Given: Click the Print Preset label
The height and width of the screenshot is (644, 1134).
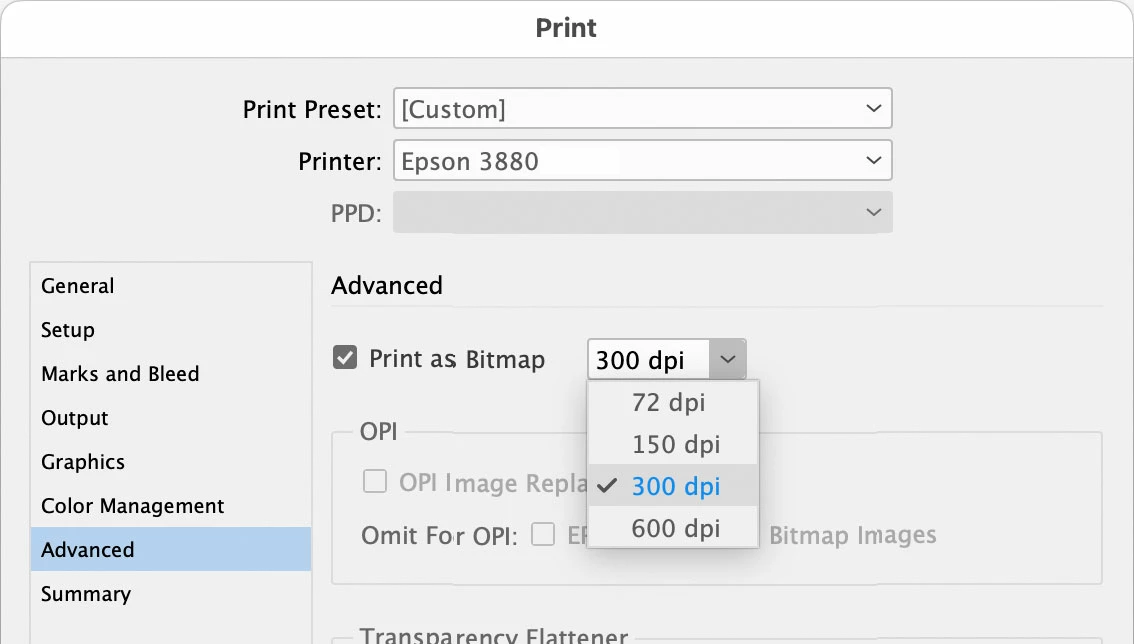Looking at the screenshot, I should pos(312,109).
